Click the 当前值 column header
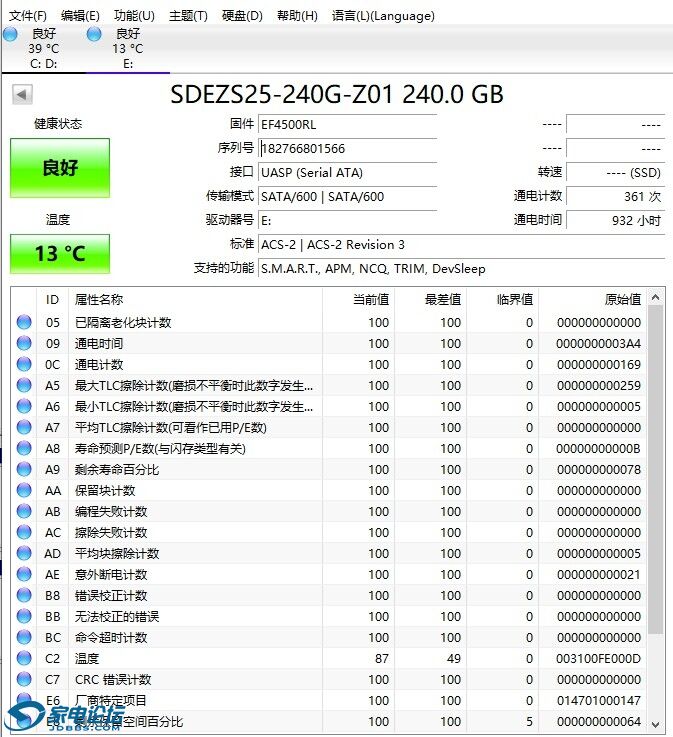673x737 pixels. click(359, 299)
